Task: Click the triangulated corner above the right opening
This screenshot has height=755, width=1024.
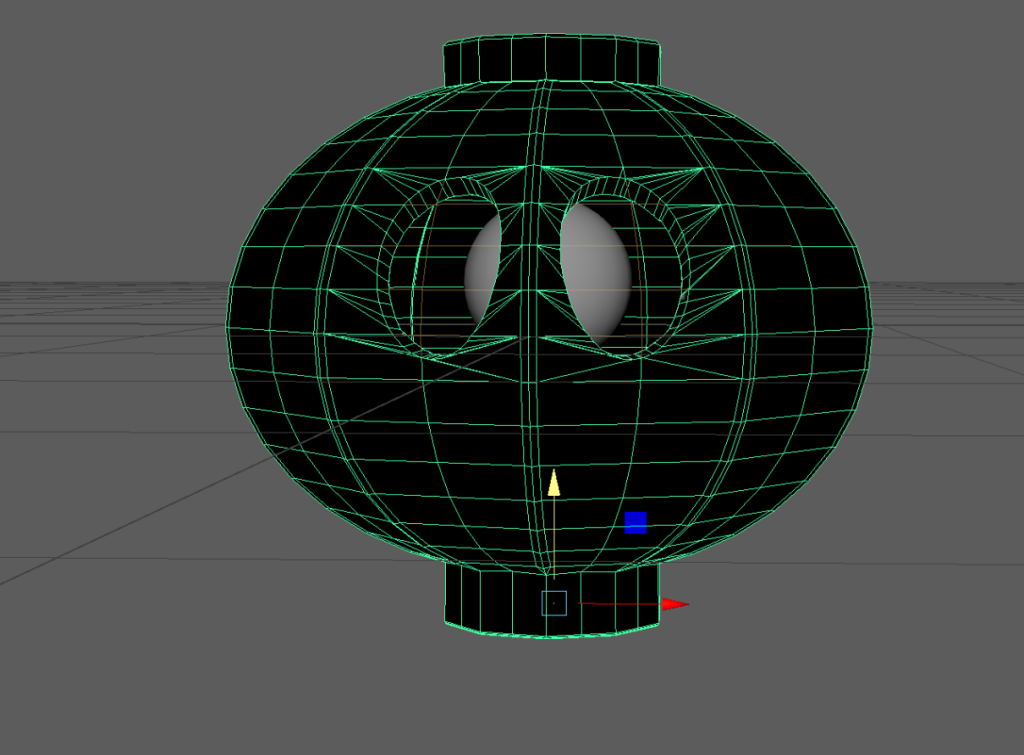Action: [690, 185]
